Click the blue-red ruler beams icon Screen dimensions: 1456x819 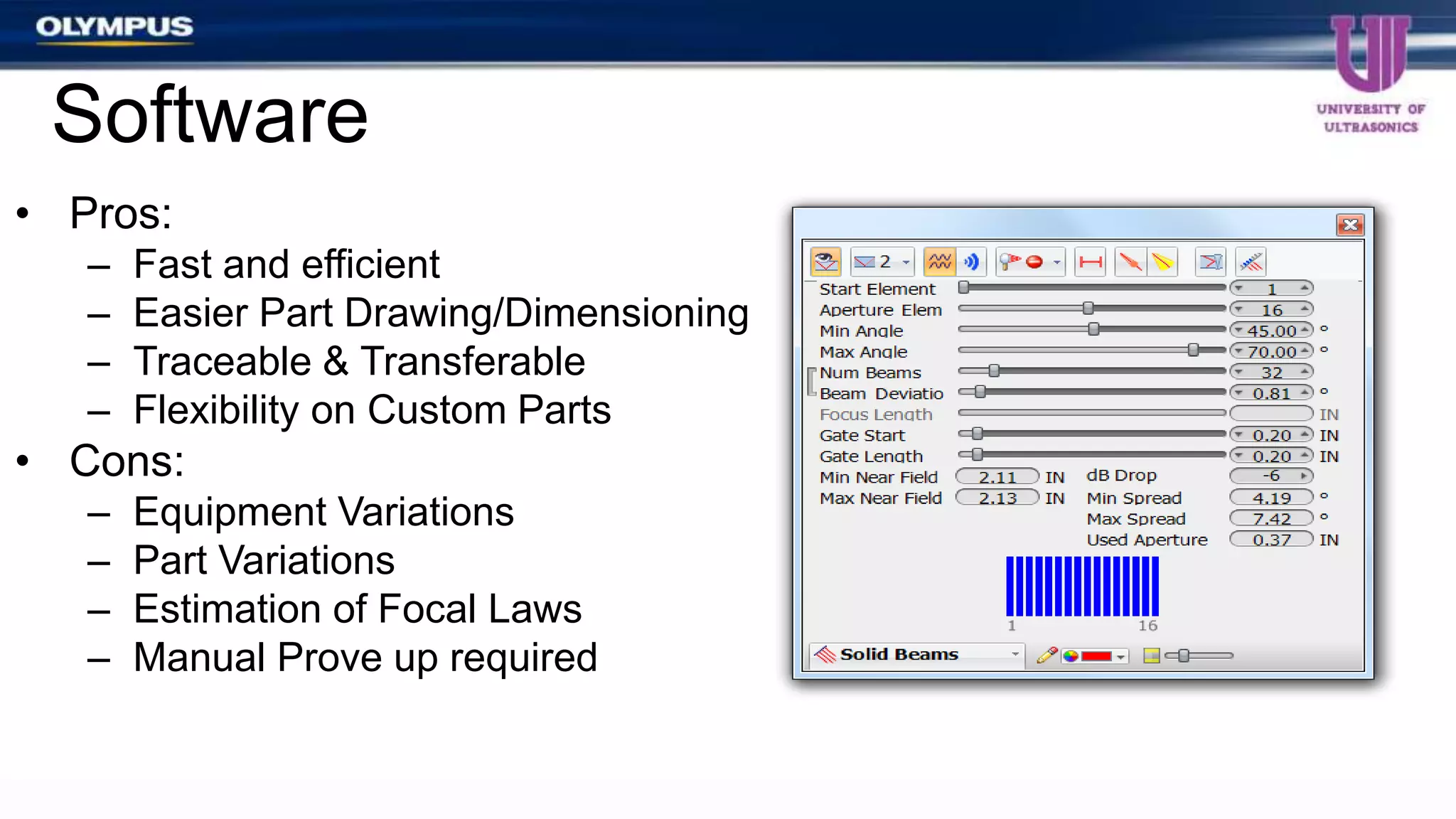pos(1251,262)
